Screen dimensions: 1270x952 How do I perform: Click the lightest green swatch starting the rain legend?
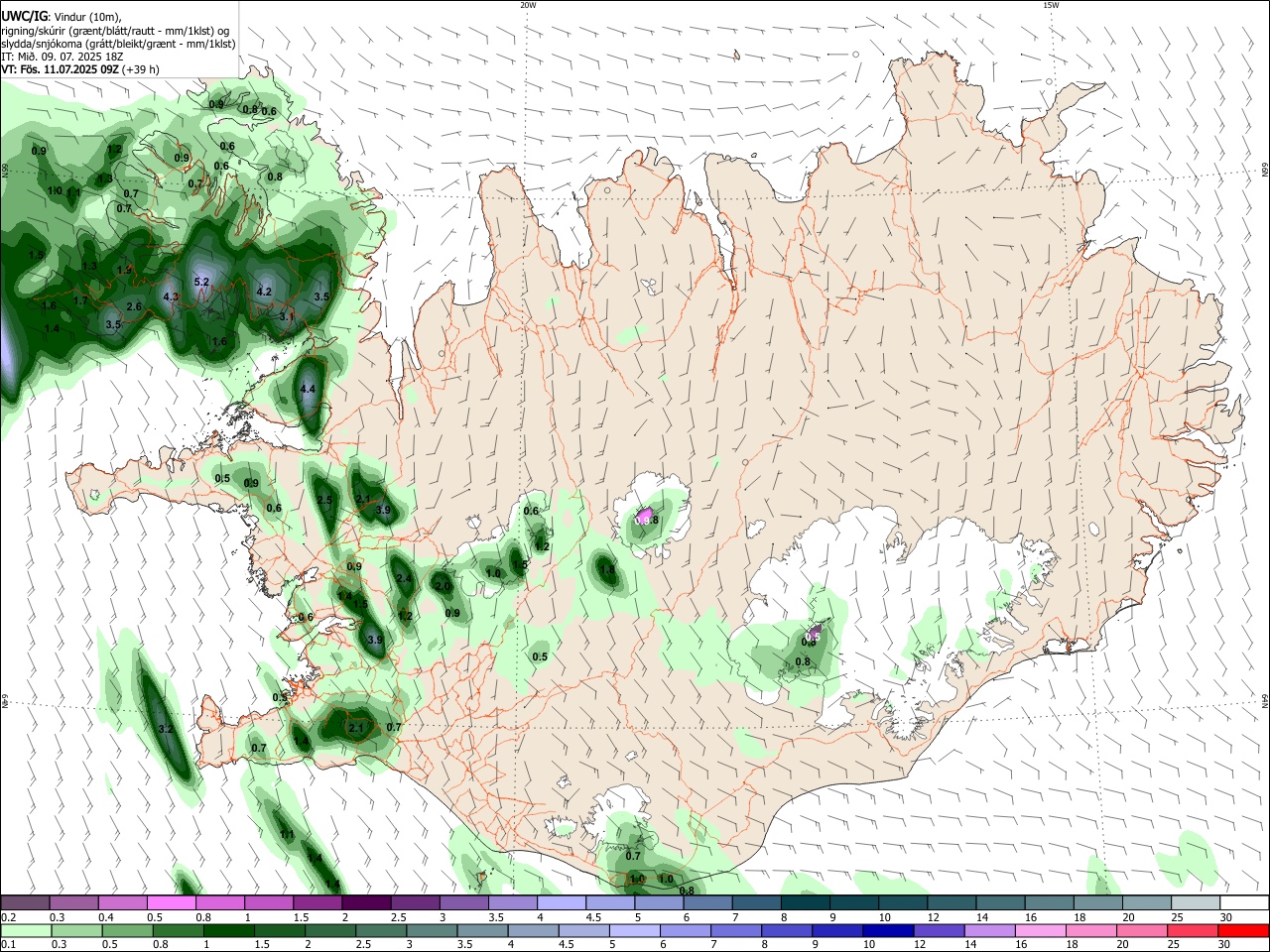pyautogui.click(x=26, y=930)
